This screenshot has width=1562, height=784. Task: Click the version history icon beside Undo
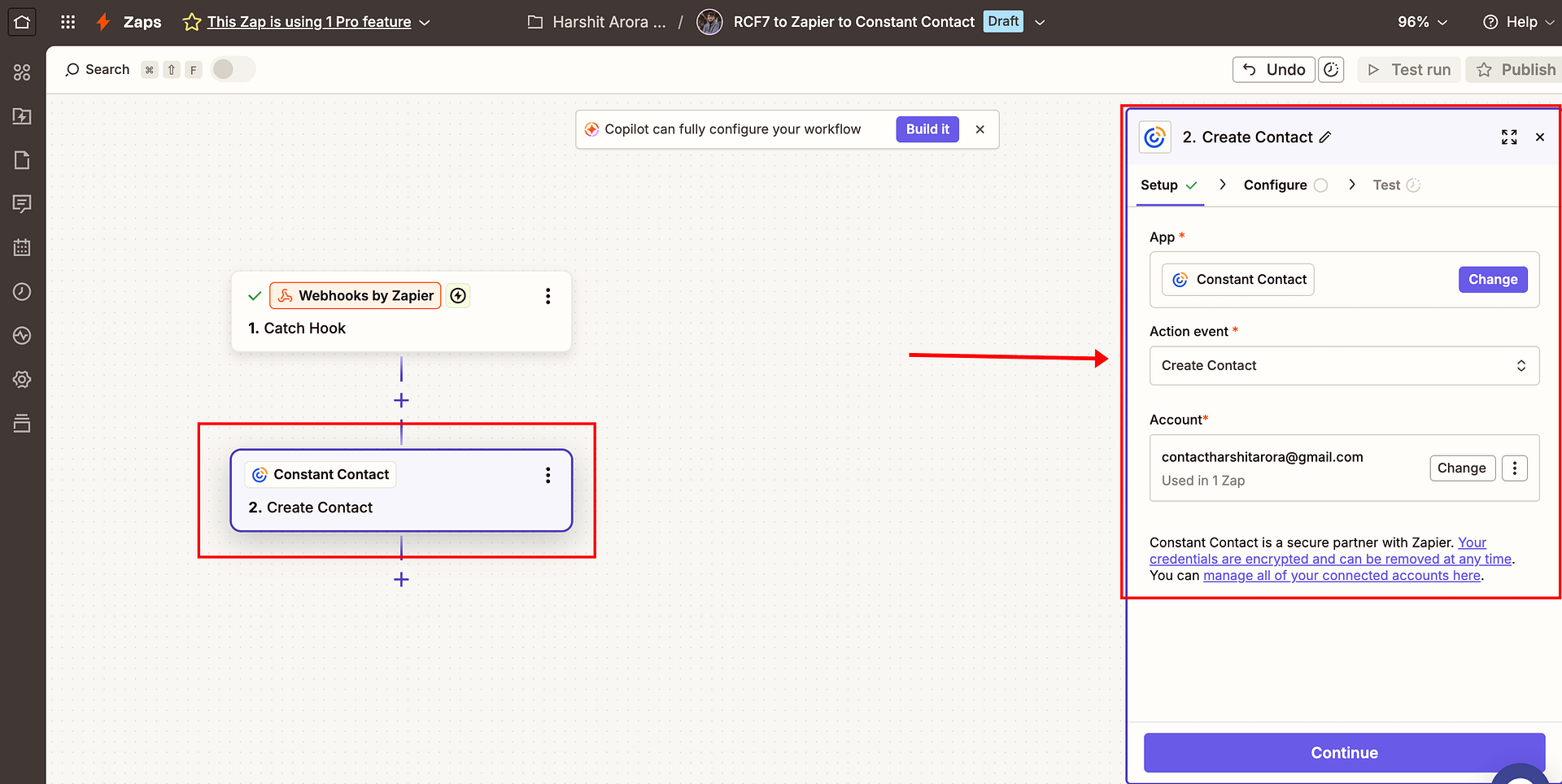pyautogui.click(x=1331, y=70)
